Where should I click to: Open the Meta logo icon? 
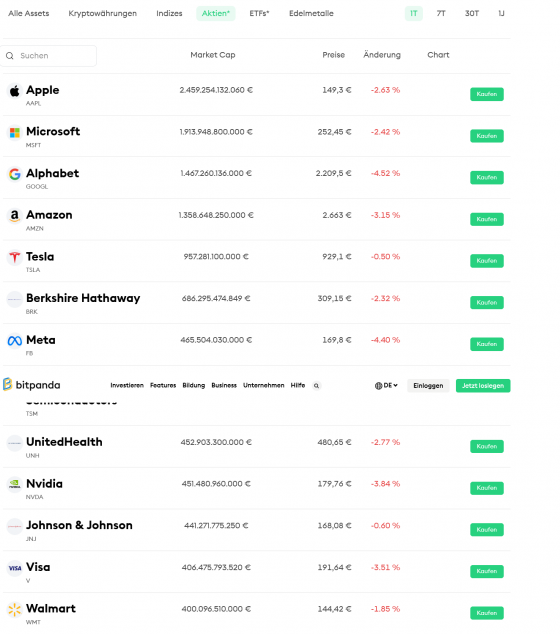click(x=15, y=341)
